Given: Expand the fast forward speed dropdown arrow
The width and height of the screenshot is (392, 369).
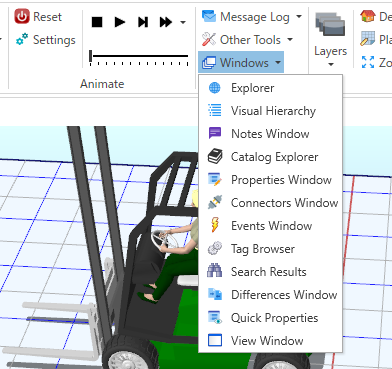Looking at the screenshot, I should pyautogui.click(x=183, y=23).
